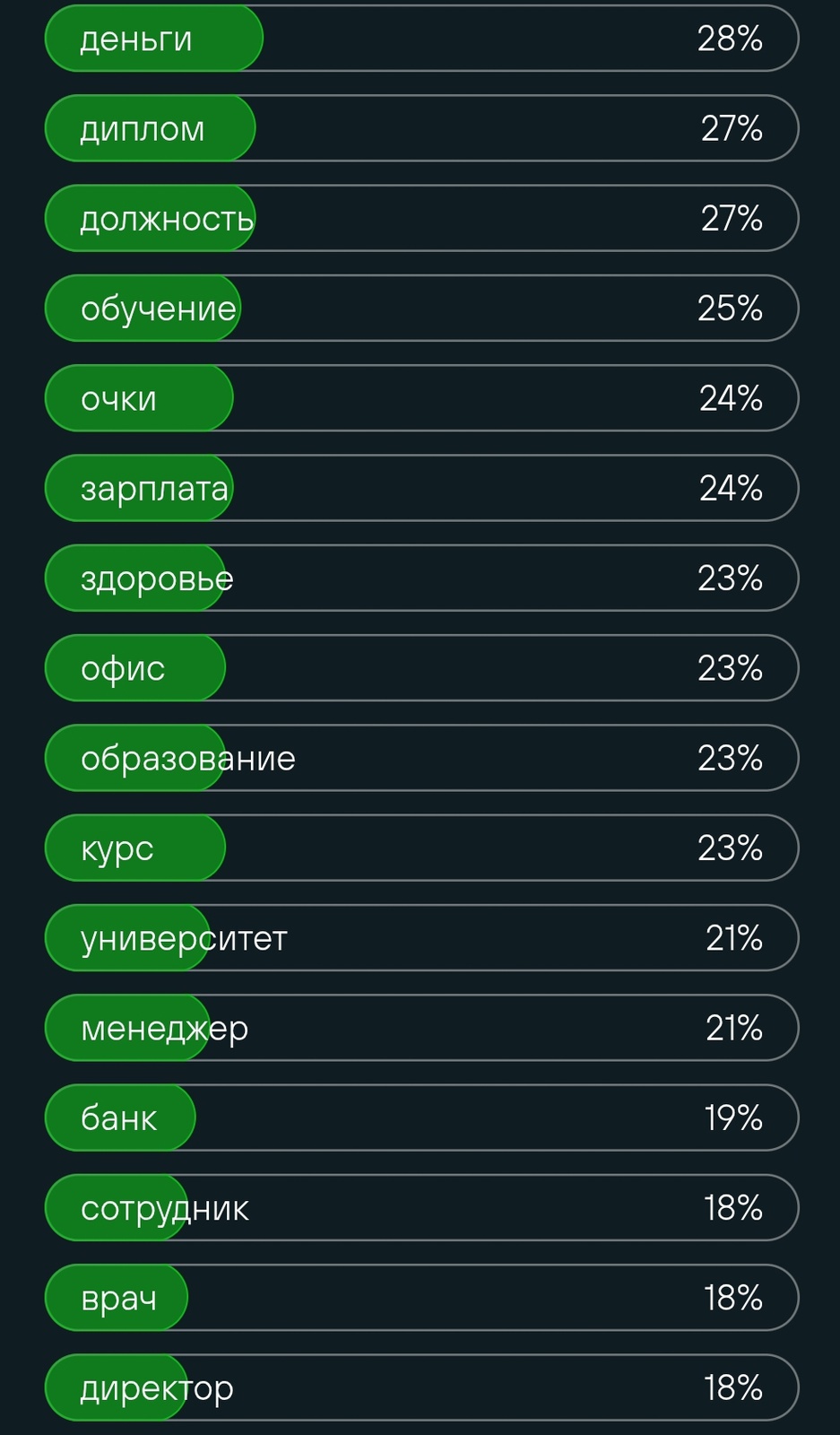Image resolution: width=840 pixels, height=1435 pixels.
Task: Tap the 'директор' 18% bar
Action: [x=421, y=1388]
